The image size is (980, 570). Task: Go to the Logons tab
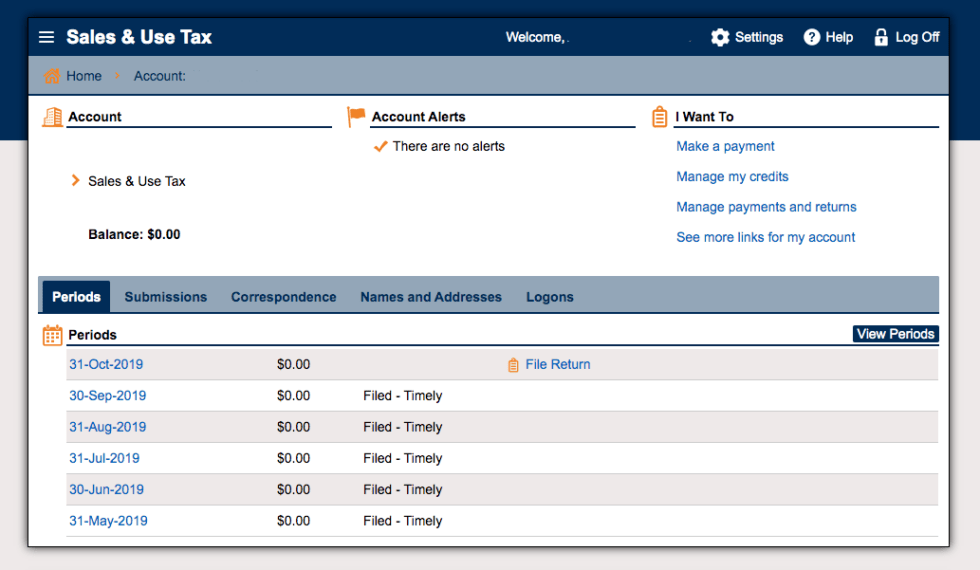coord(550,297)
